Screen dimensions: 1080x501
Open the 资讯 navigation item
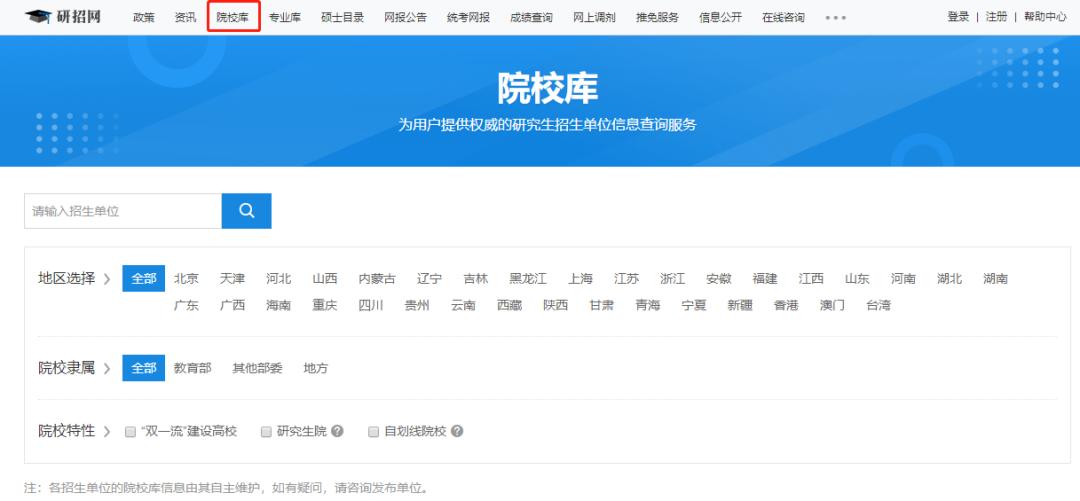185,17
